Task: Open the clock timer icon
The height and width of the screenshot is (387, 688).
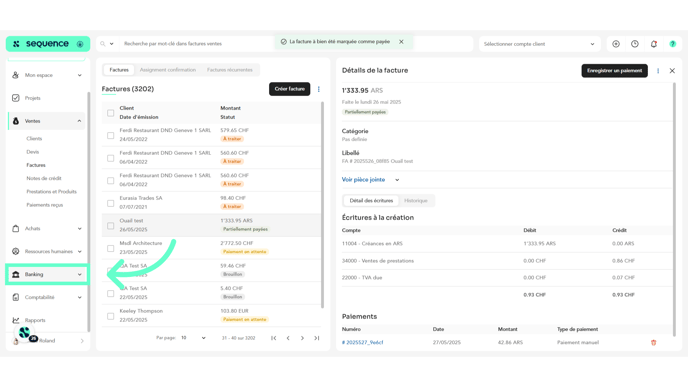Action: coord(635,44)
